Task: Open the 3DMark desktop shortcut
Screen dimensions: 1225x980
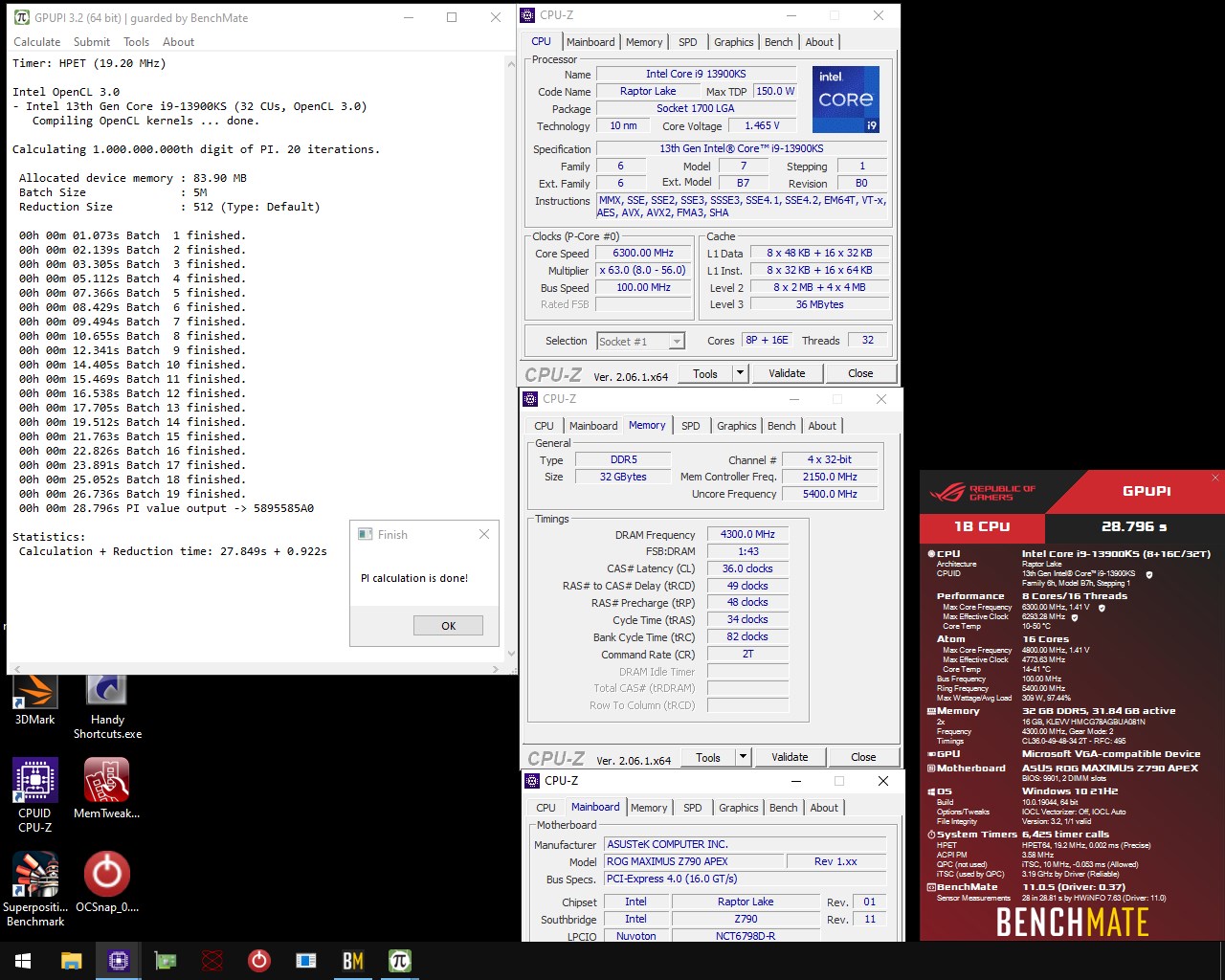Action: pyautogui.click(x=34, y=700)
